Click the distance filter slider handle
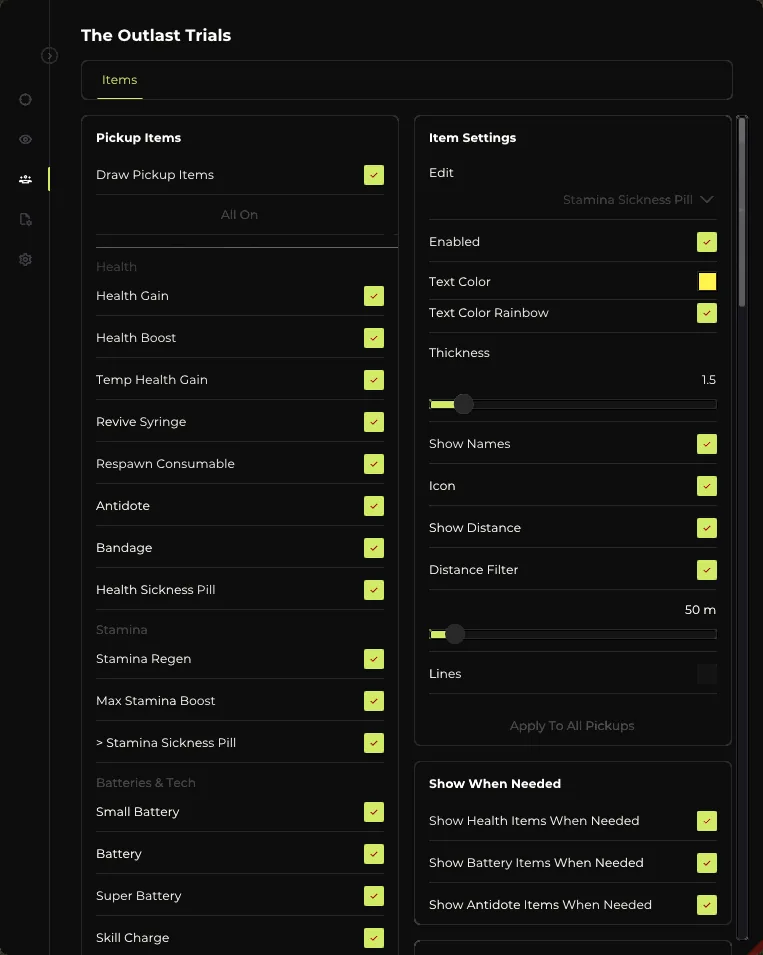The height and width of the screenshot is (955, 763). click(x=454, y=635)
